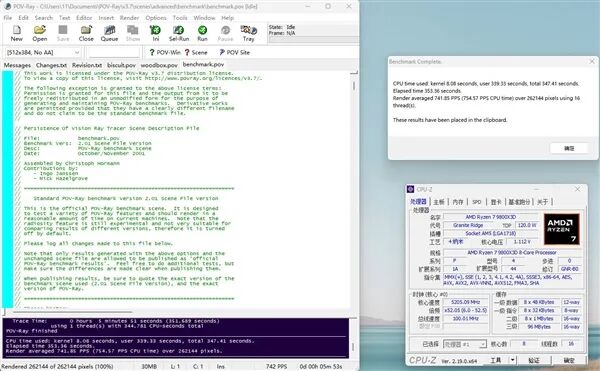
Task: Switch to the benchmark score tab in CPU-Z
Action: pos(519,202)
